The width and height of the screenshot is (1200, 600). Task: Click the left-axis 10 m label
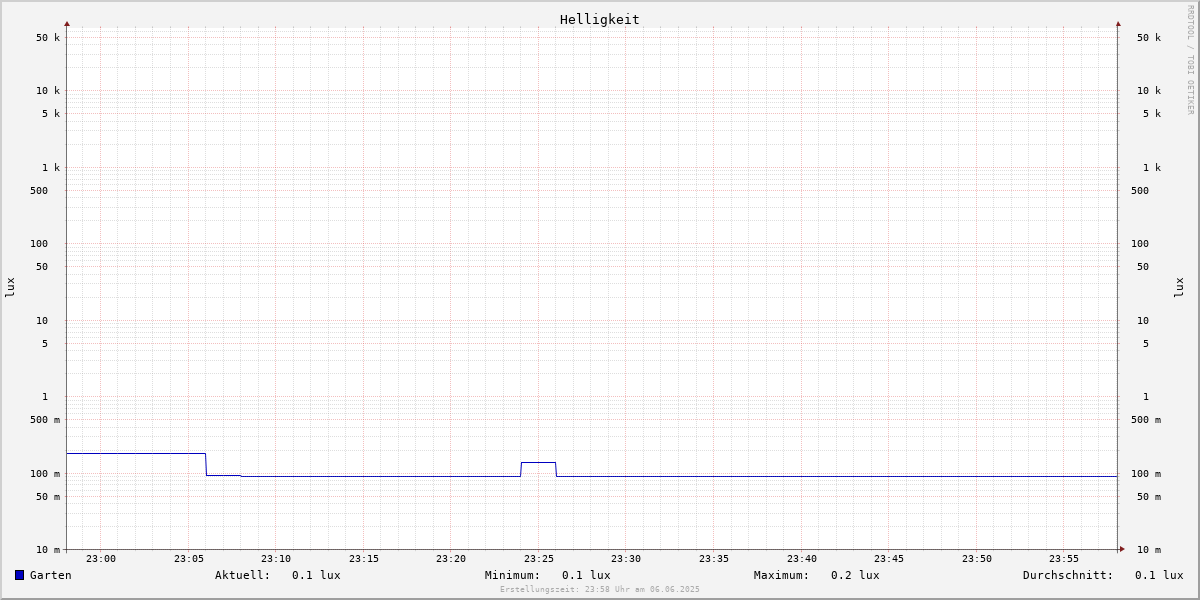click(48, 550)
